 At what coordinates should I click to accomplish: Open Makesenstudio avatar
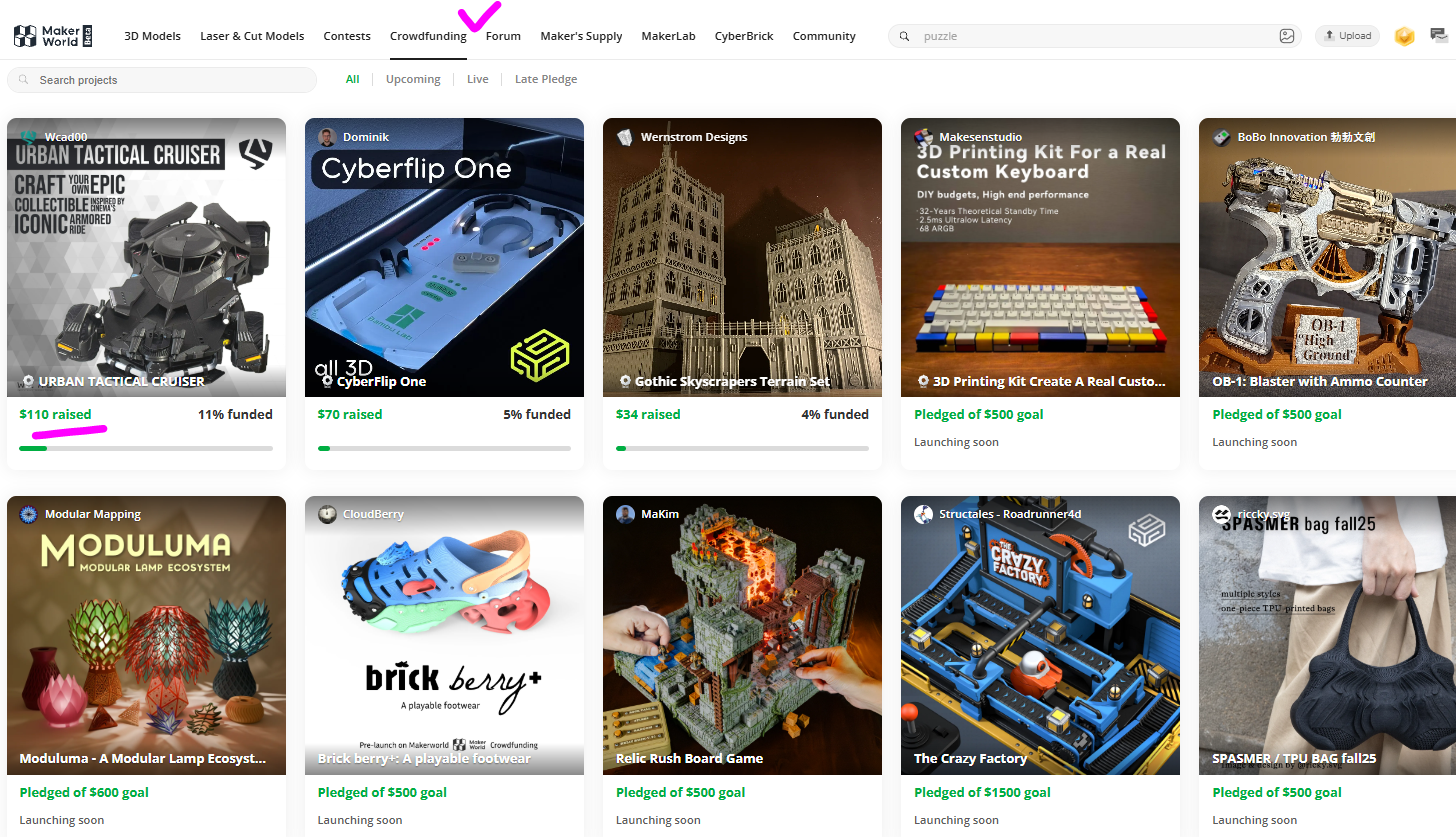pyautogui.click(x=923, y=137)
